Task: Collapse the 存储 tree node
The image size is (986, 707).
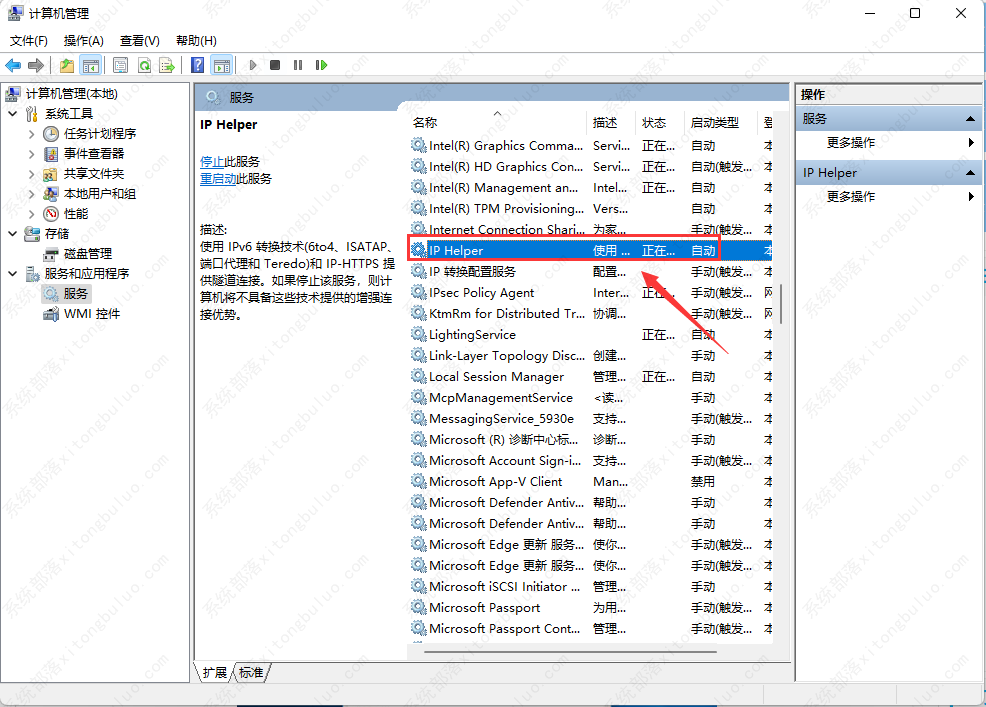Action: (x=13, y=233)
